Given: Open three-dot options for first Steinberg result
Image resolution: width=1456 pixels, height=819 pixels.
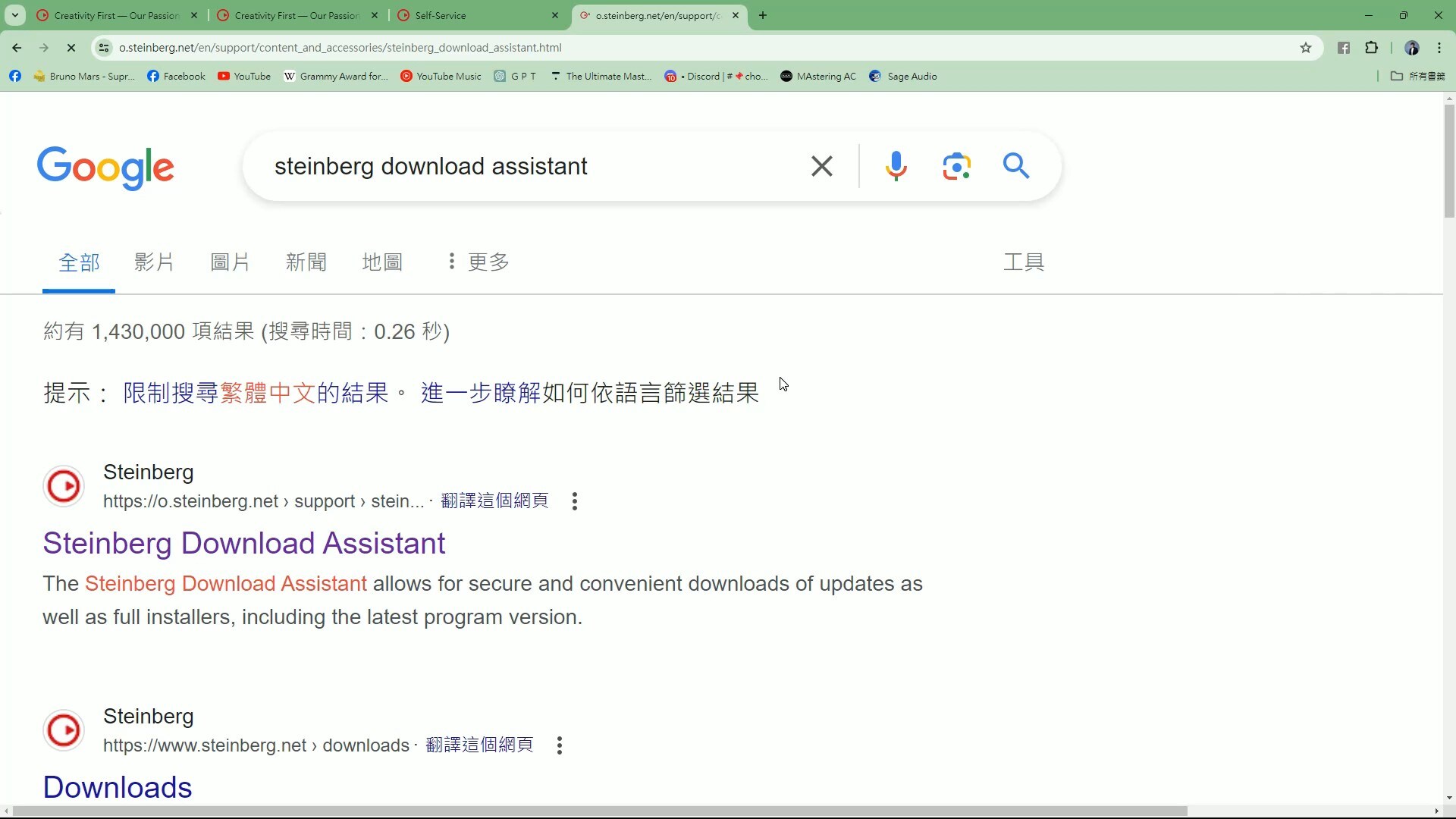Looking at the screenshot, I should pyautogui.click(x=575, y=501).
